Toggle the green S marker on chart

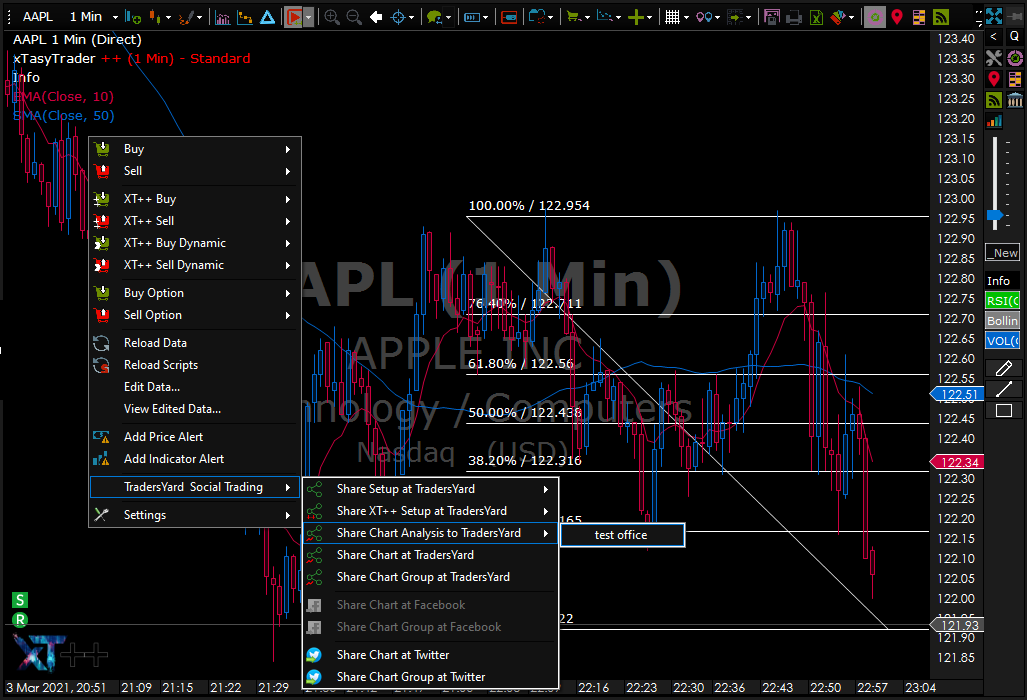[20, 600]
